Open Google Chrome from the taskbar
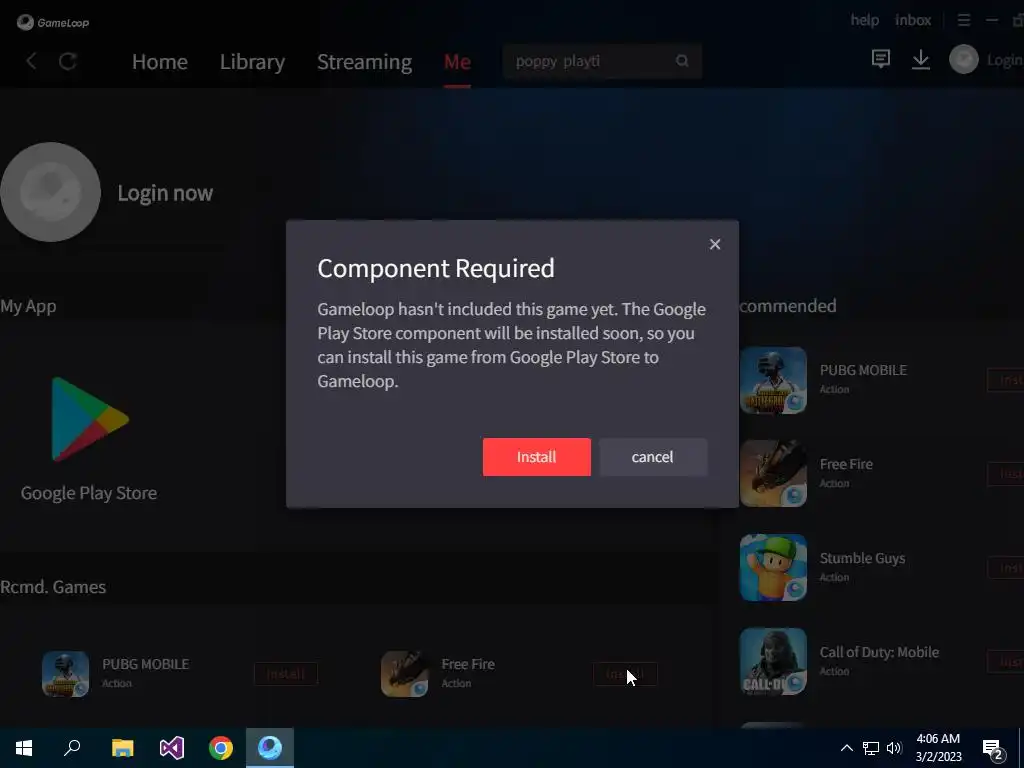Image resolution: width=1024 pixels, height=768 pixels. pos(221,748)
